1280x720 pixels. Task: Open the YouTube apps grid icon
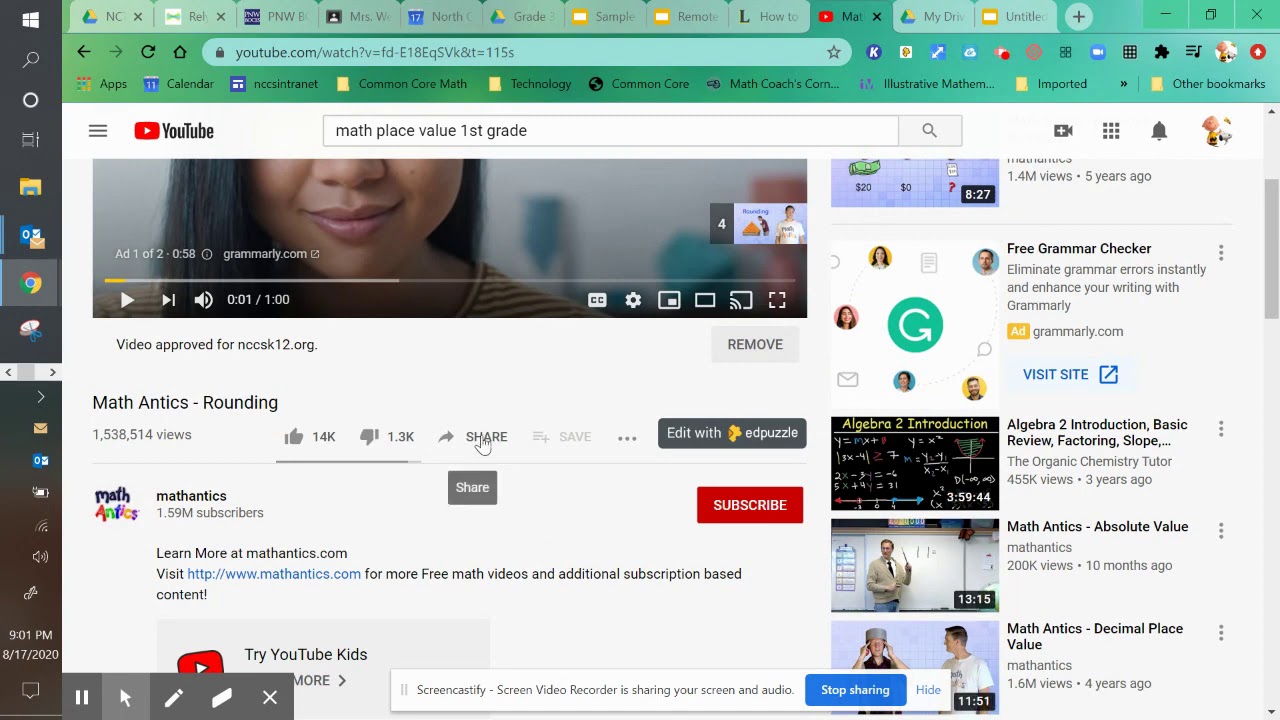1111,131
